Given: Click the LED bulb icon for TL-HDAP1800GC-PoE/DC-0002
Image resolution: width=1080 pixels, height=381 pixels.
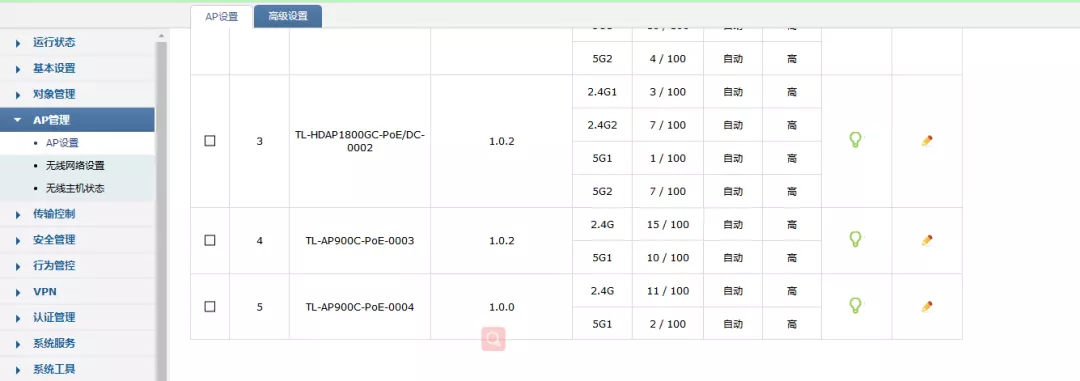Looking at the screenshot, I should (x=855, y=141).
